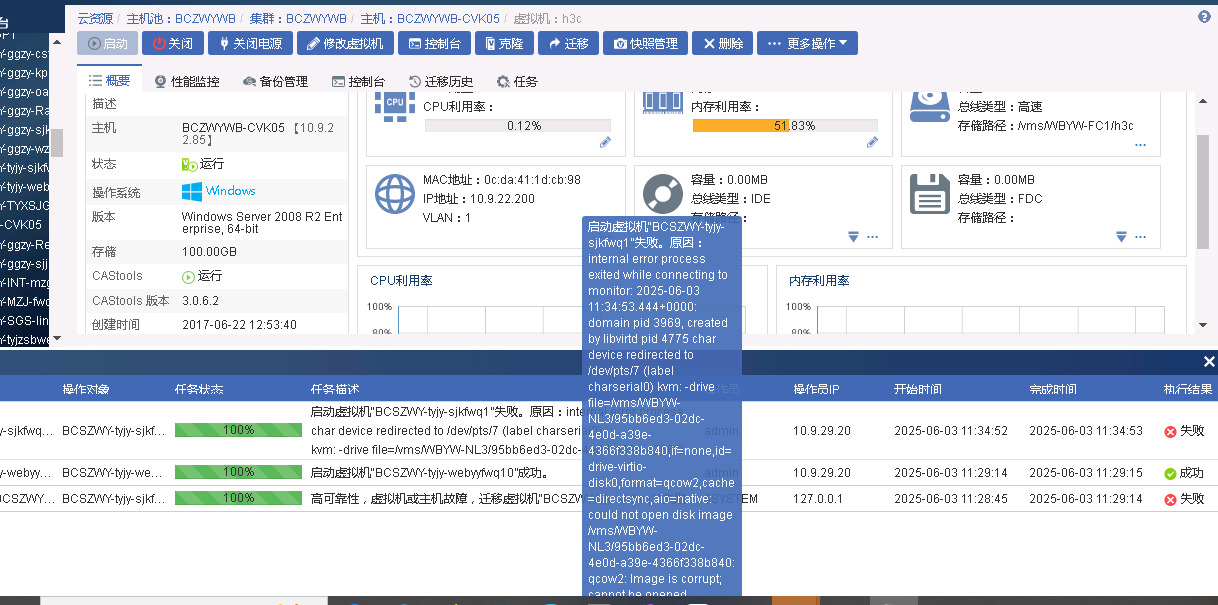1218x605 pixels.
Task: Edit CPU settings via pencil icon
Action: [605, 143]
